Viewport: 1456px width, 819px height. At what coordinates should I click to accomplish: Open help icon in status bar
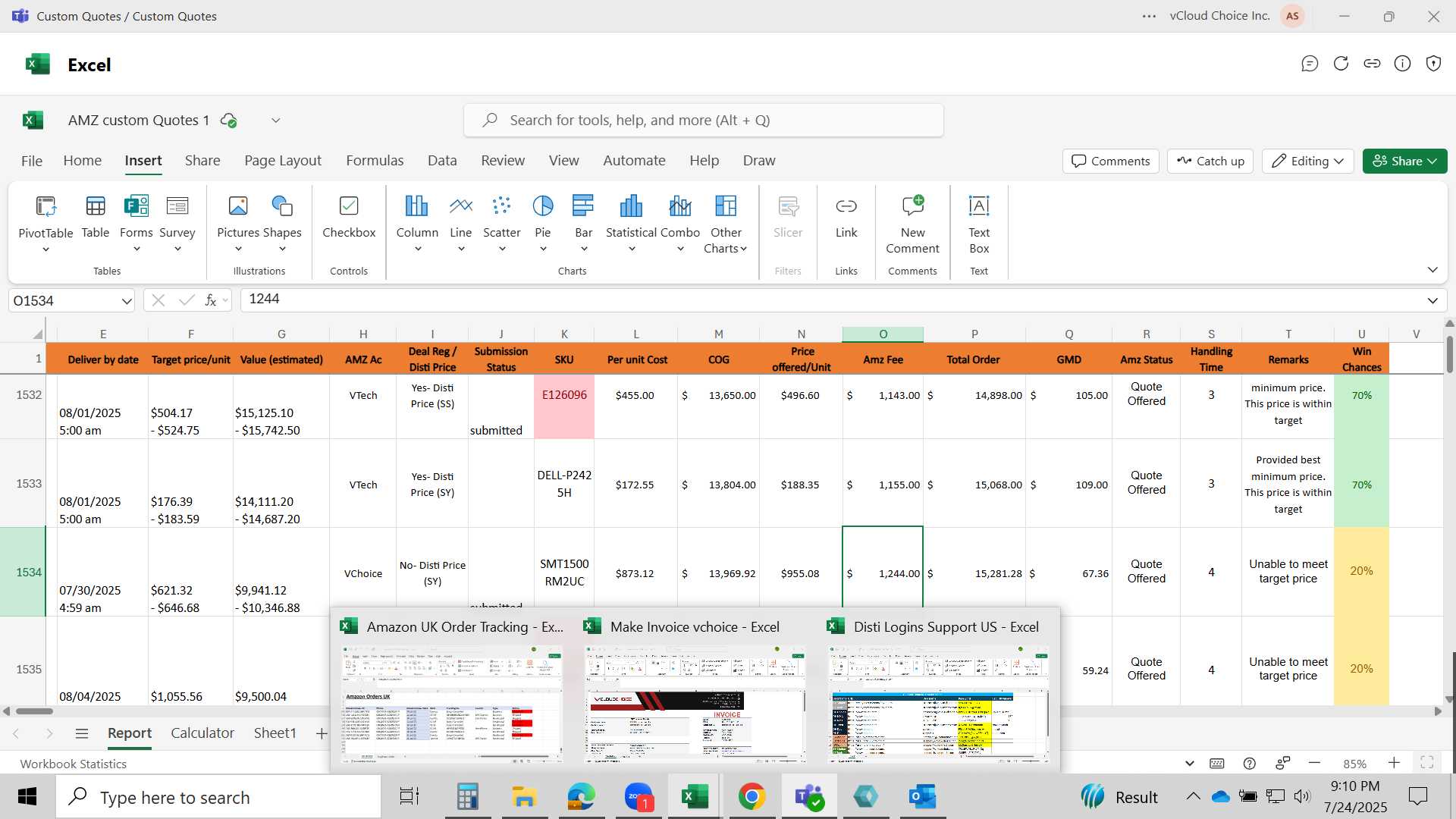coord(1250,763)
